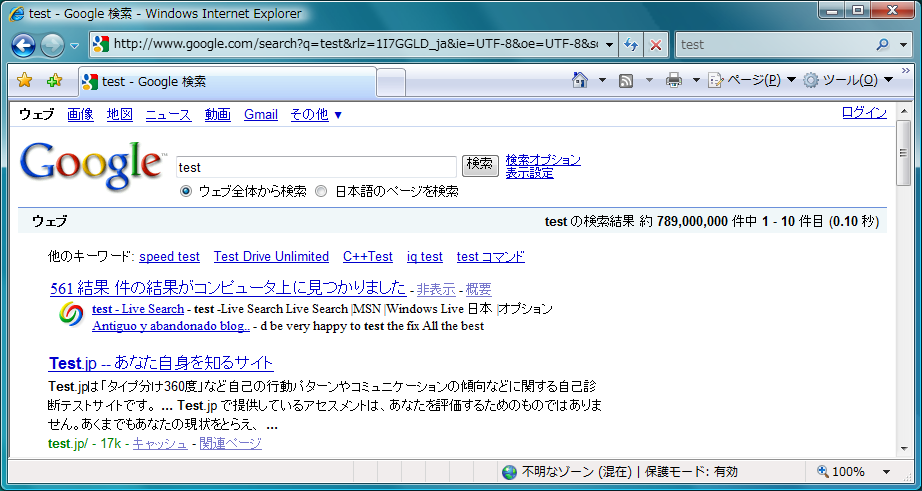Click the Print icon
The height and width of the screenshot is (491, 922).
[673, 80]
